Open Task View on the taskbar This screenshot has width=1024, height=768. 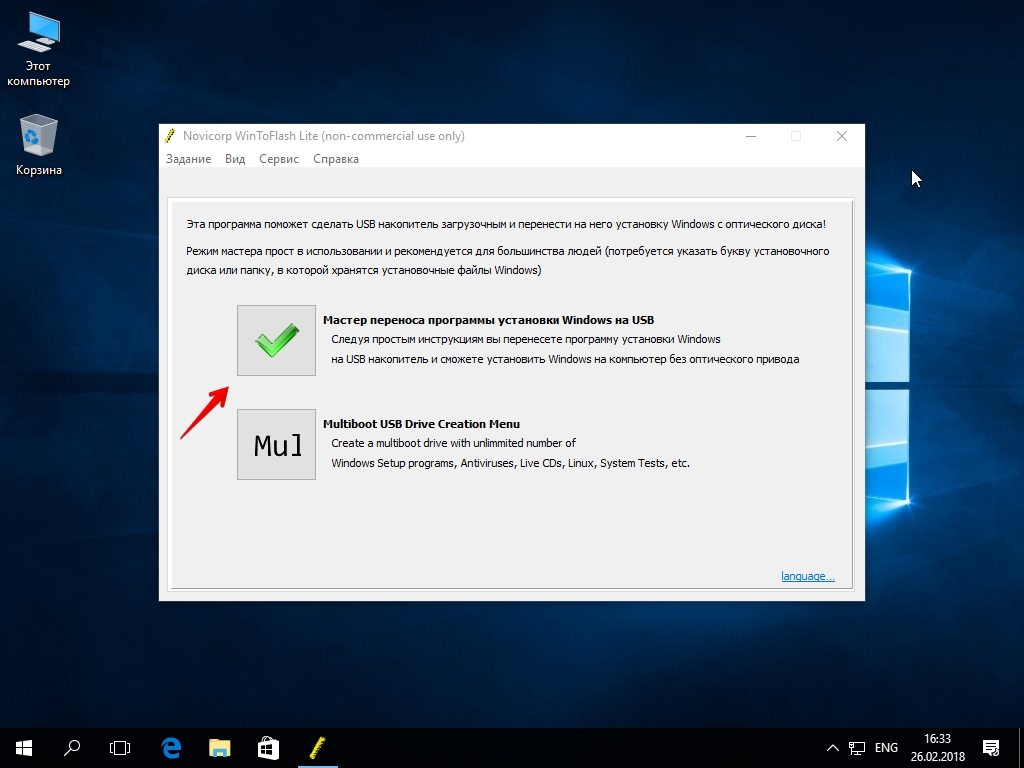tap(120, 748)
